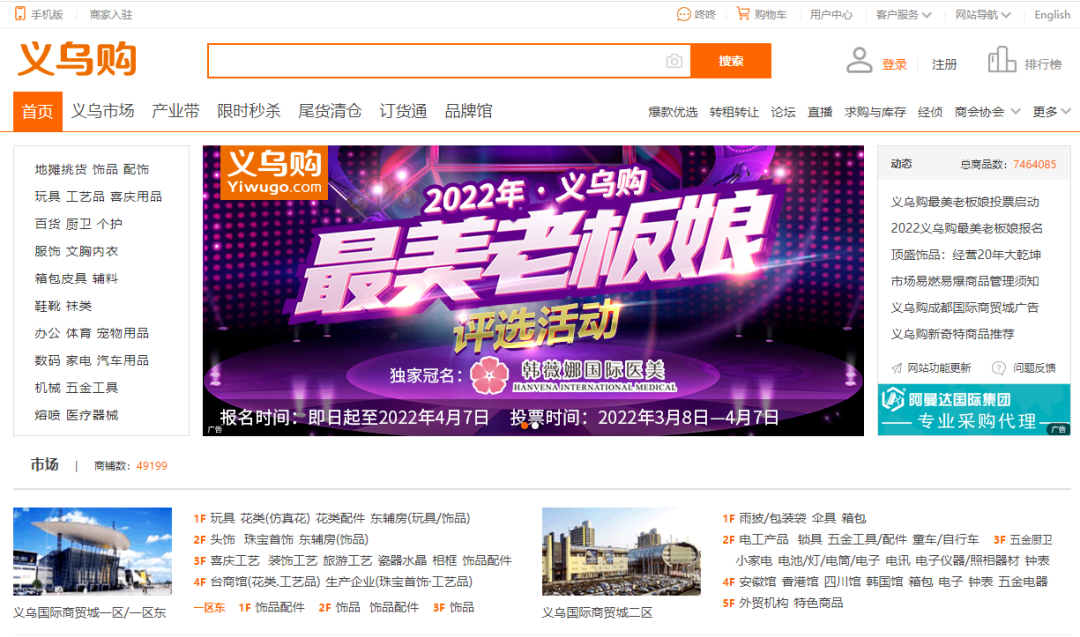Open the 珠宝首饰 floor category
1080x637 pixels.
(269, 539)
